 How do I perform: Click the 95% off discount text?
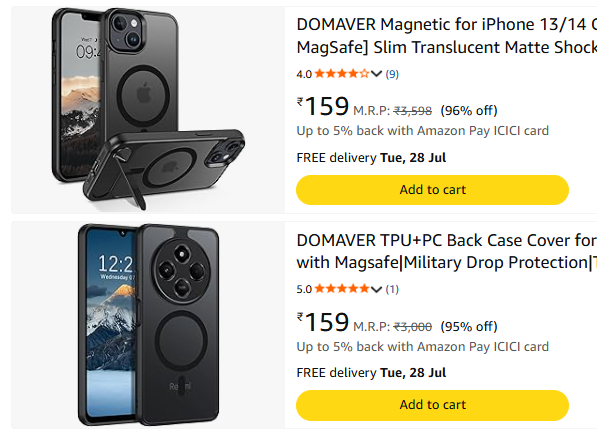tap(469, 327)
